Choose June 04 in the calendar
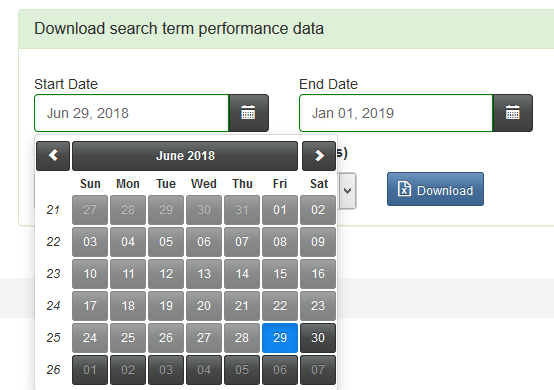The image size is (554, 390). 128,242
